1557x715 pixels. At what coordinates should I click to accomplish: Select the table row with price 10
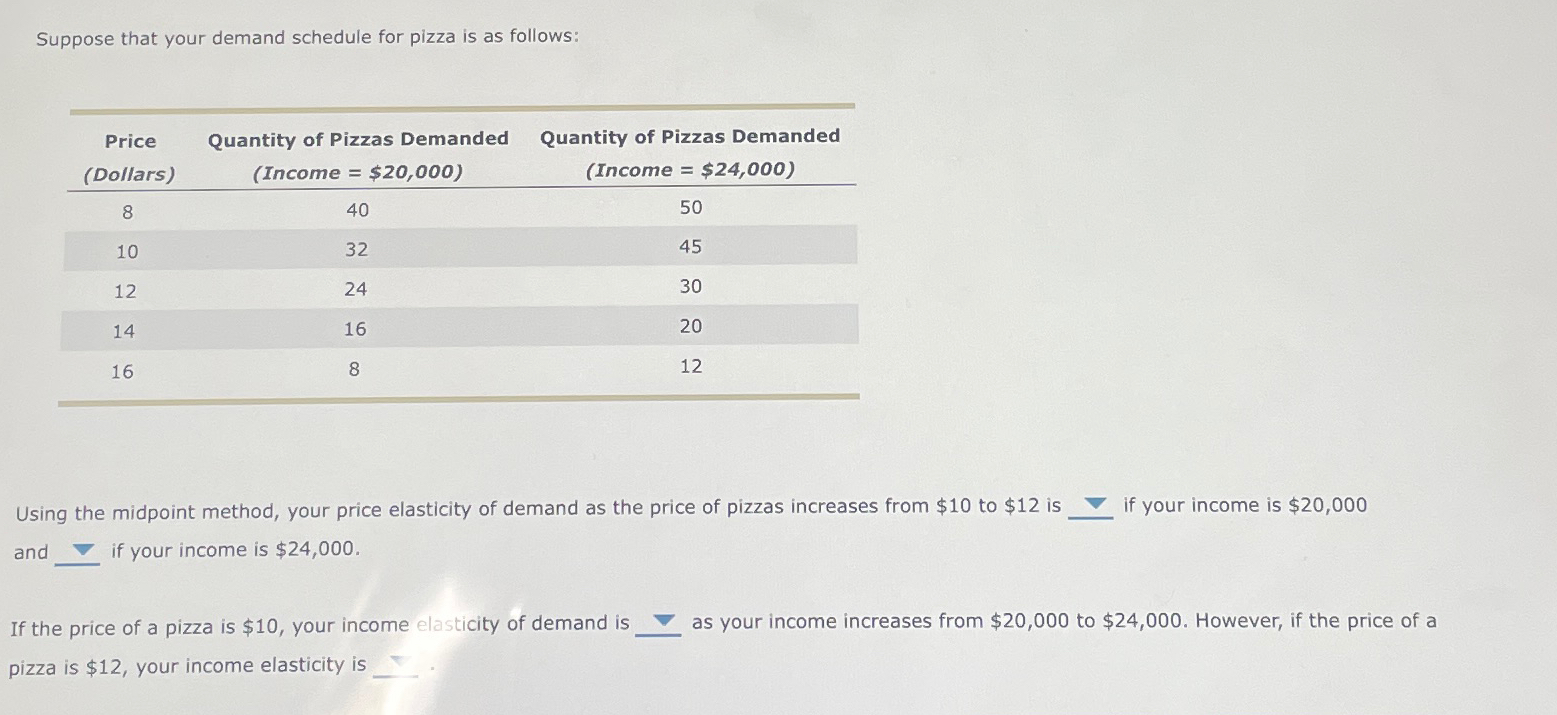click(460, 249)
